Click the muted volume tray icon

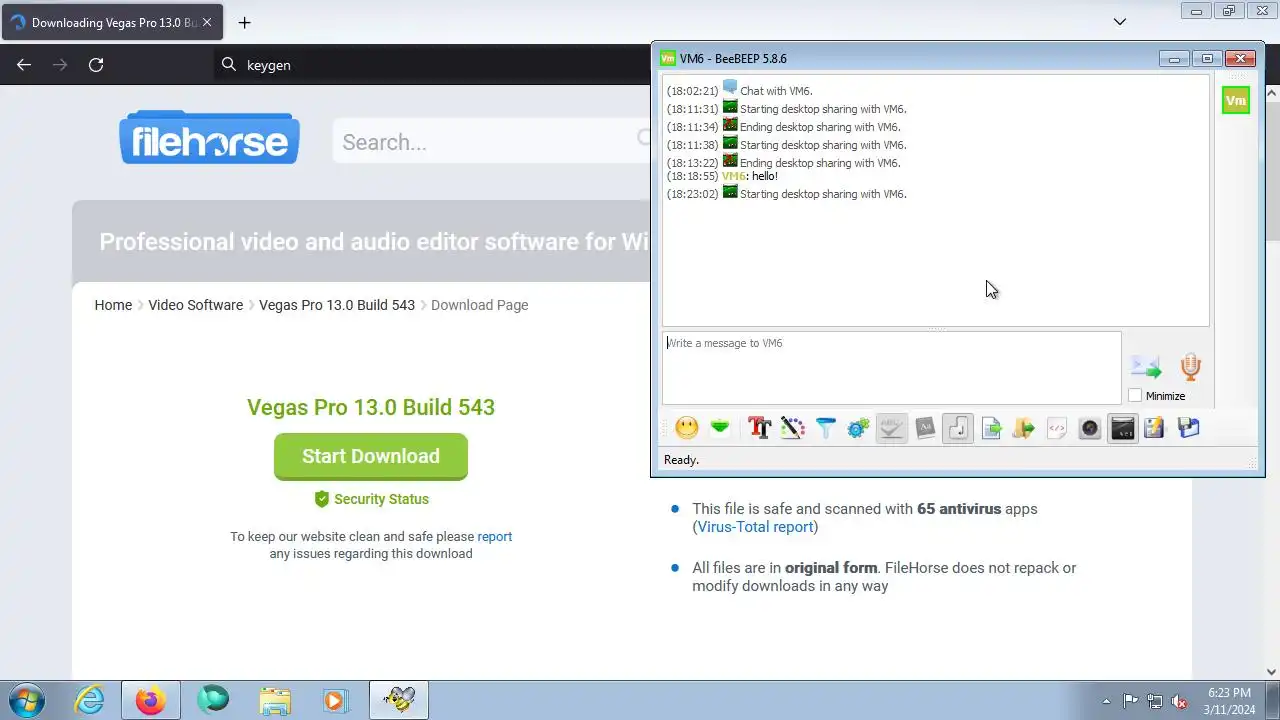click(1179, 701)
